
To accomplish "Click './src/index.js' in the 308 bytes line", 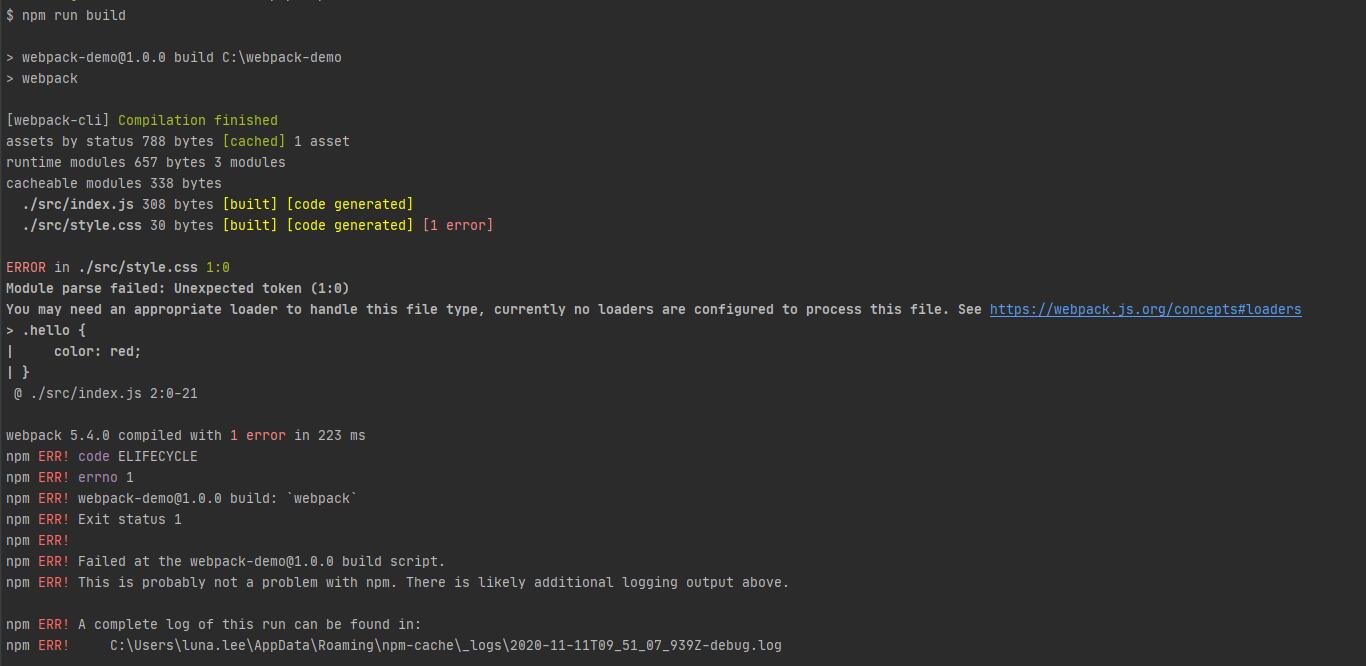I will pyautogui.click(x=77, y=205).
